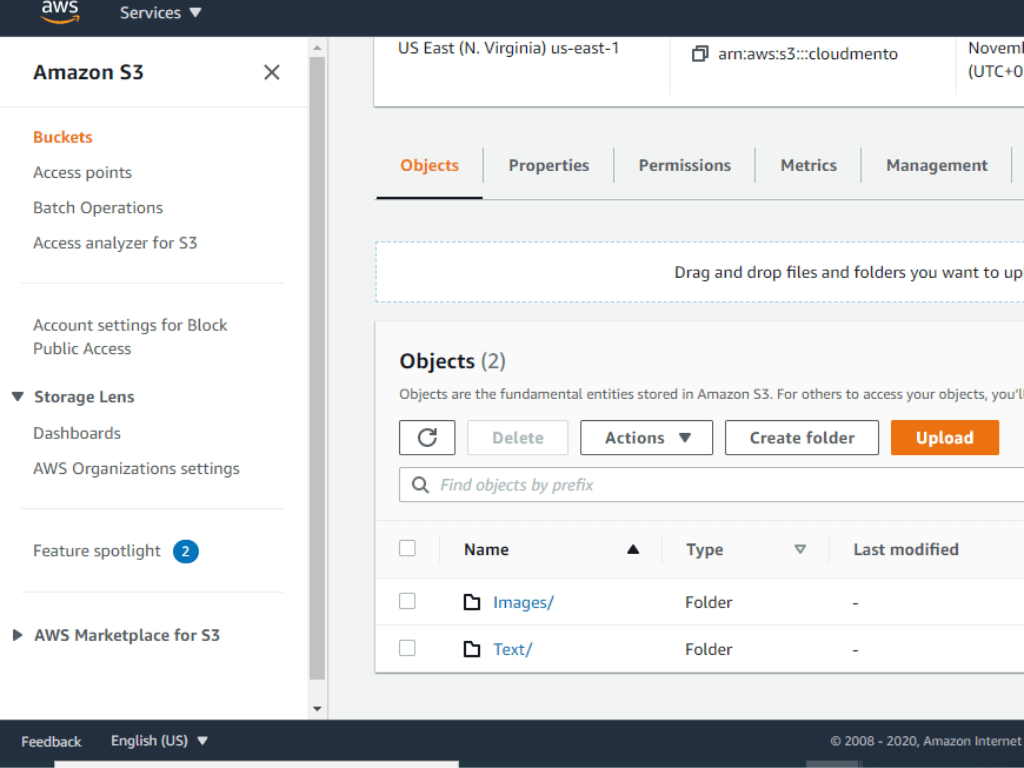This screenshot has width=1024, height=768.
Task: Open AWS Organizations settings
Action: click(x=136, y=468)
